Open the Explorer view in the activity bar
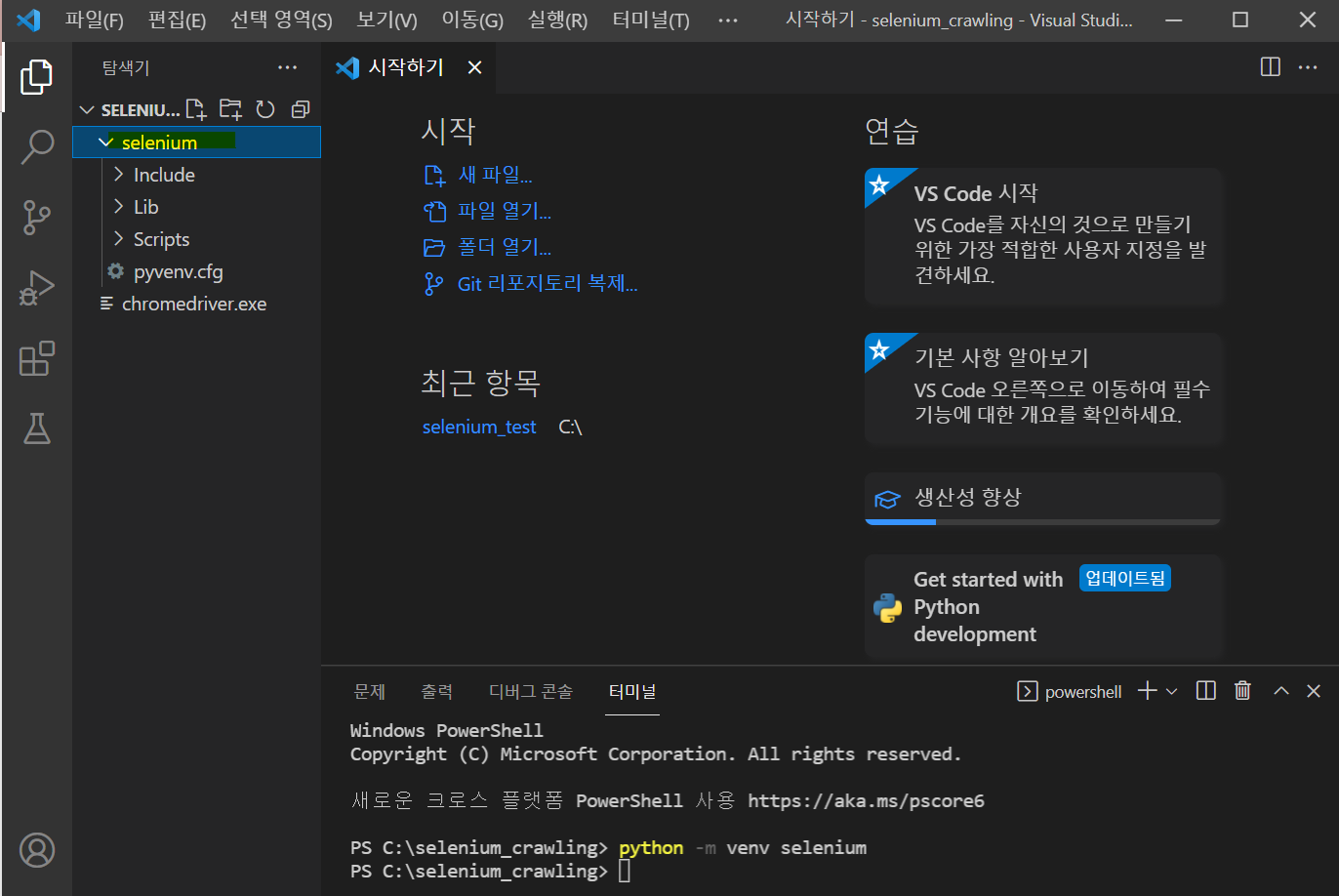 [x=36, y=76]
